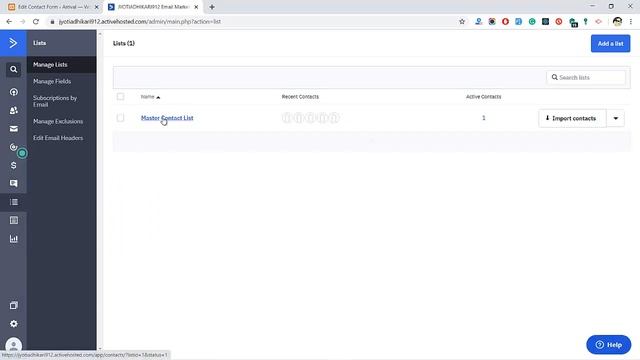This screenshot has height=360, width=640.
Task: Click the Active Contacts count 1
Action: coord(484,118)
